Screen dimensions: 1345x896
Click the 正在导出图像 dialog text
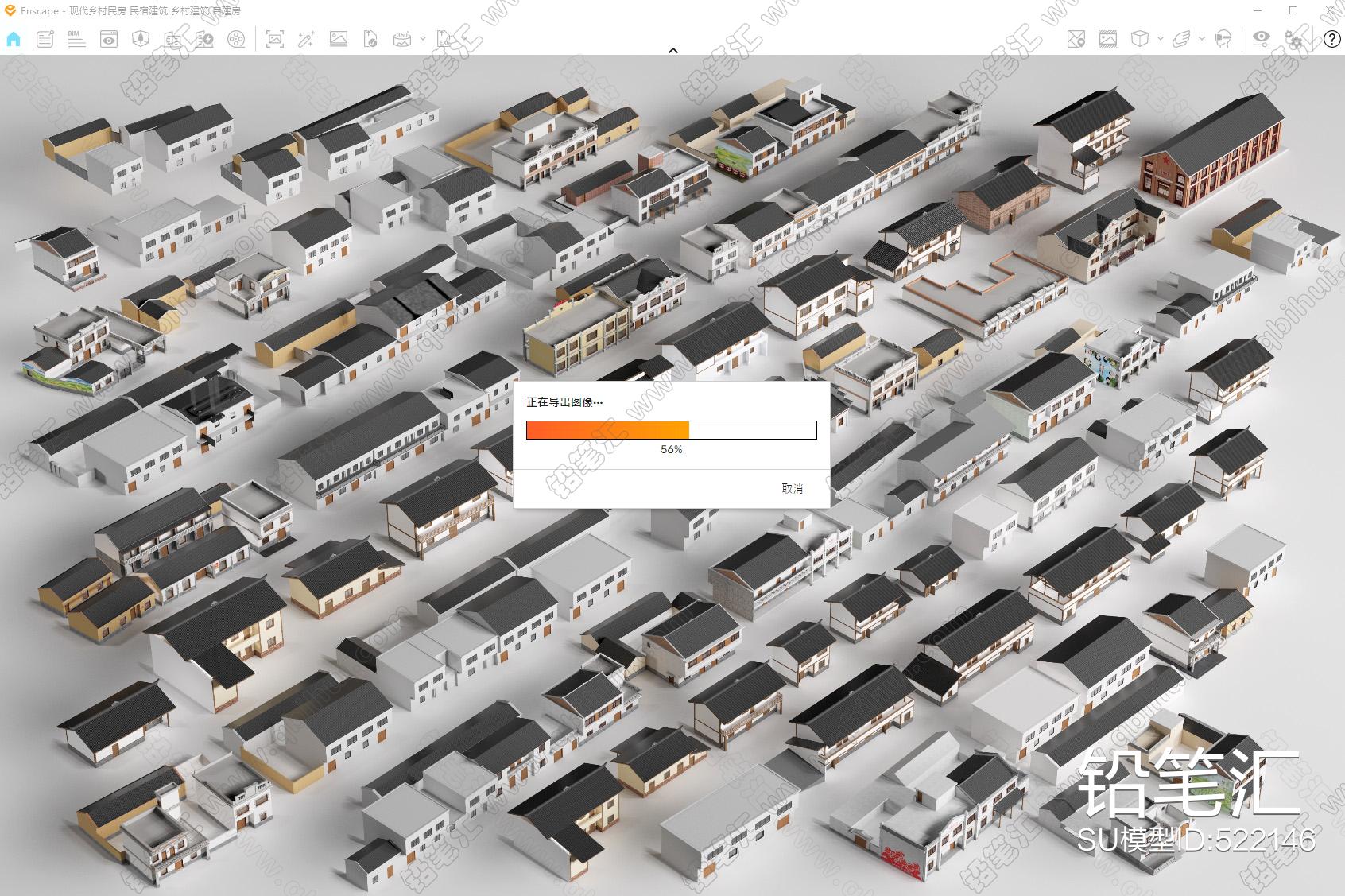point(564,402)
